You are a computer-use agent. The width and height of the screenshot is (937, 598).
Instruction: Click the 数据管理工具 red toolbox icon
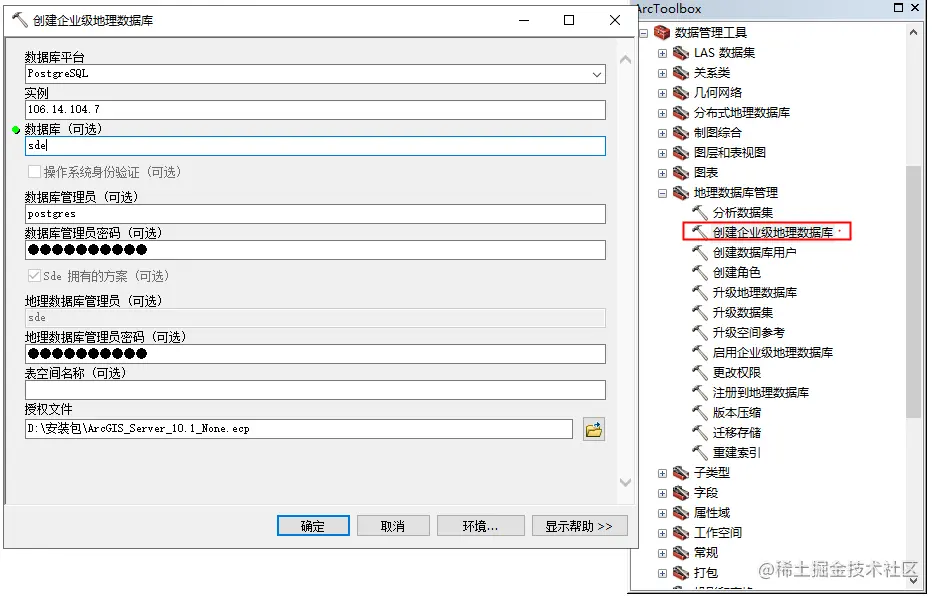(662, 32)
